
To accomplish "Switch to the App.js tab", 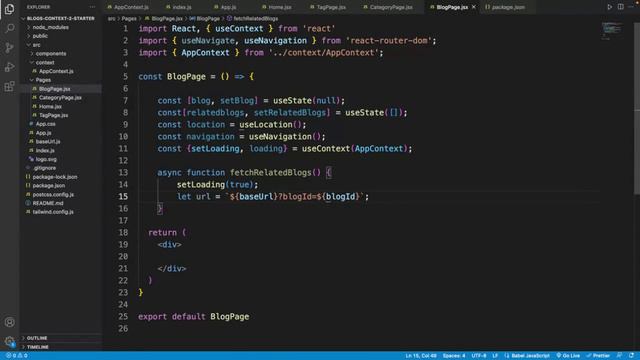I will click(x=225, y=7).
